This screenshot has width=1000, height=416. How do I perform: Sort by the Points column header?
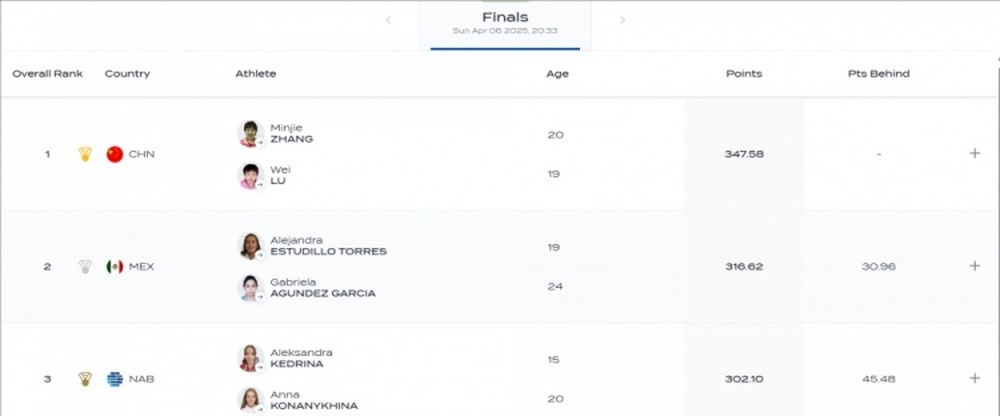pyautogui.click(x=744, y=73)
